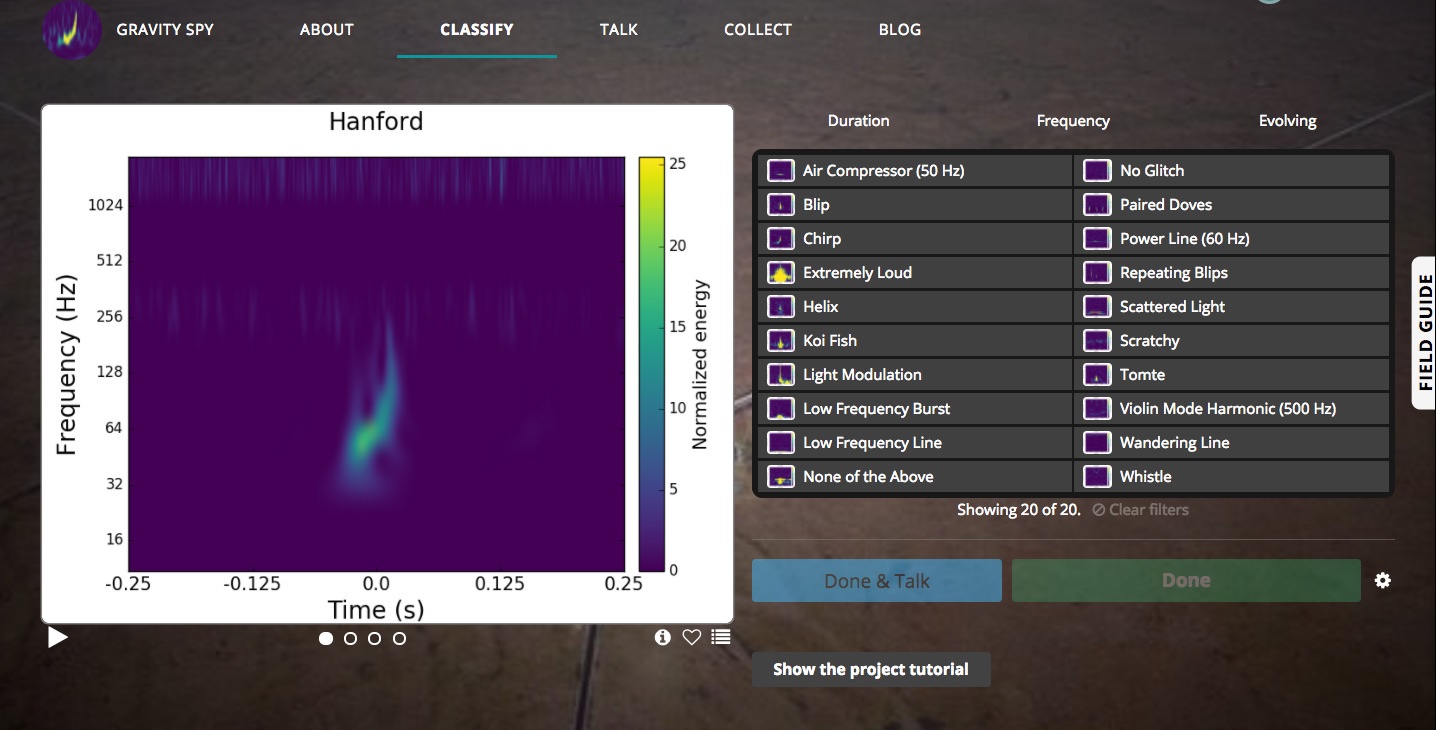
Task: Favorite this subject with heart icon
Action: [691, 637]
